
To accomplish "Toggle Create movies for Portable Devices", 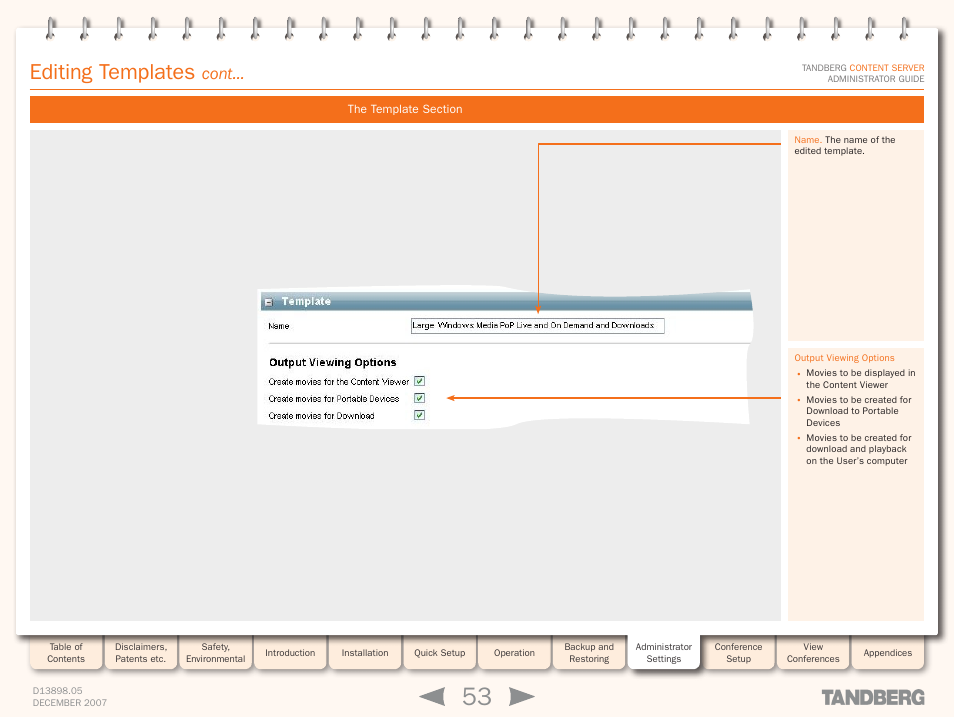I will pyautogui.click(x=419, y=399).
